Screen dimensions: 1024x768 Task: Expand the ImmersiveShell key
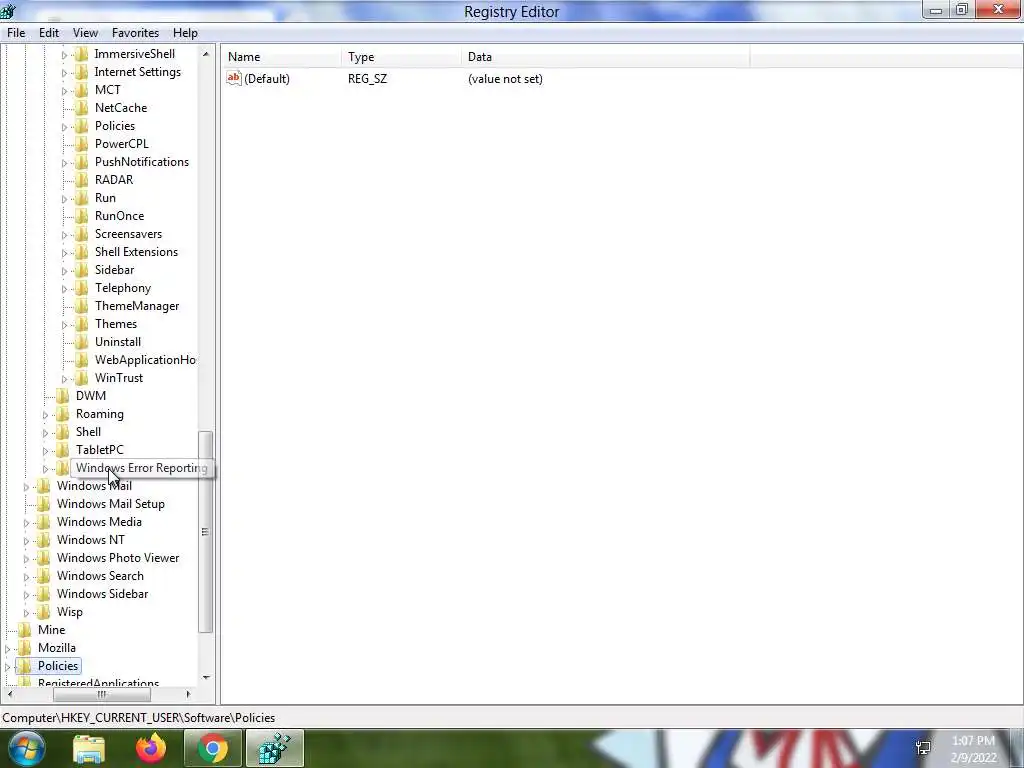[x=64, y=55]
